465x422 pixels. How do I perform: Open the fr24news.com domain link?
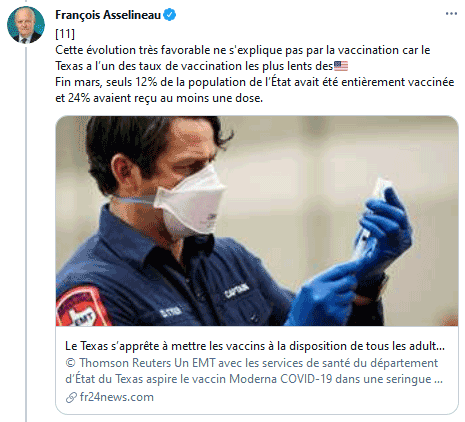(117, 397)
